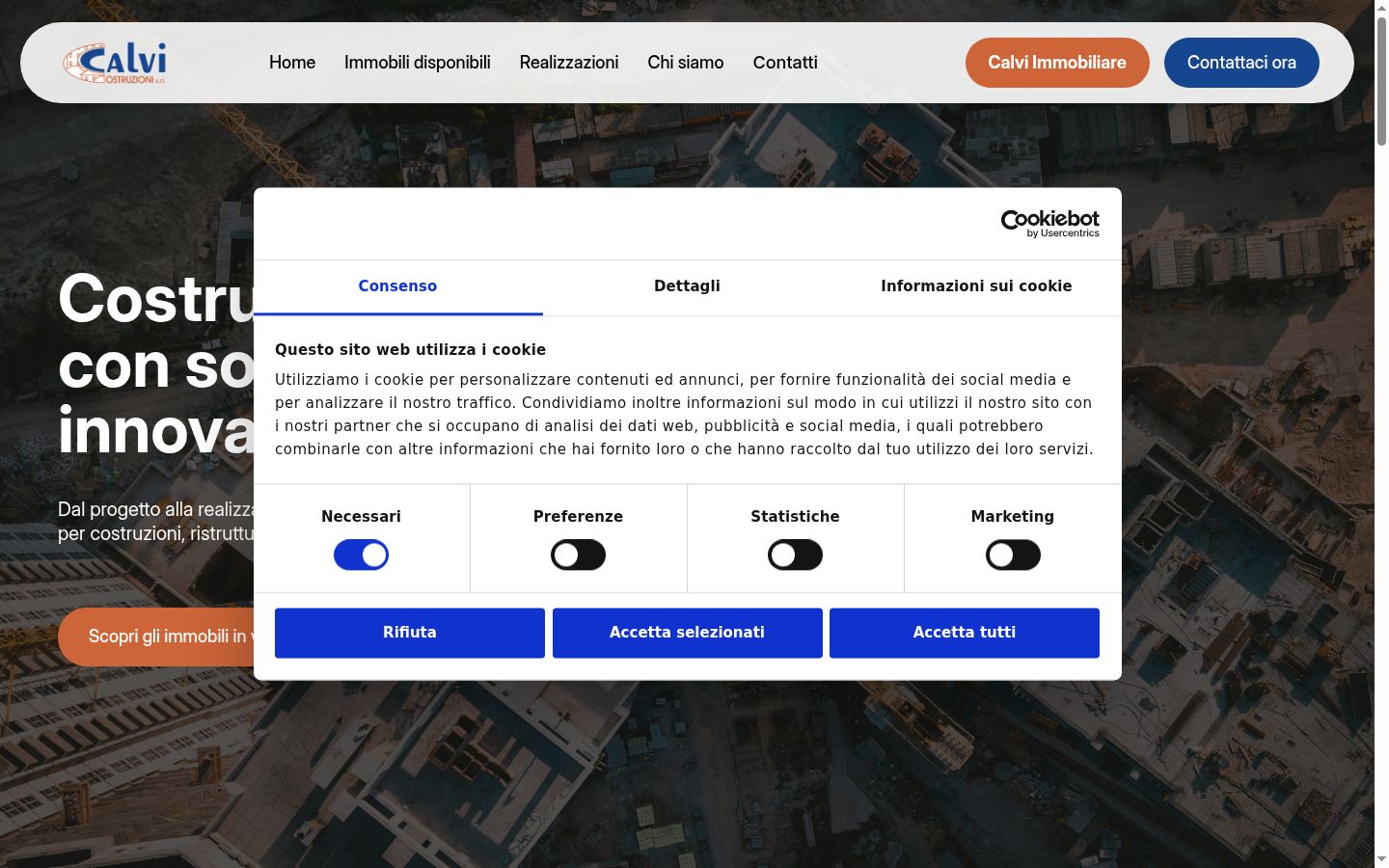
Task: Open the Cookiebot by Usercentrics logo link
Action: (1049, 224)
